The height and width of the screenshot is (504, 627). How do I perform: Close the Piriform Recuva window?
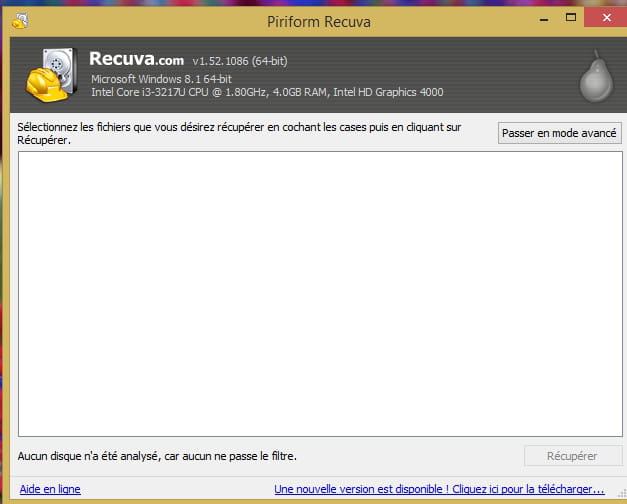(606, 18)
